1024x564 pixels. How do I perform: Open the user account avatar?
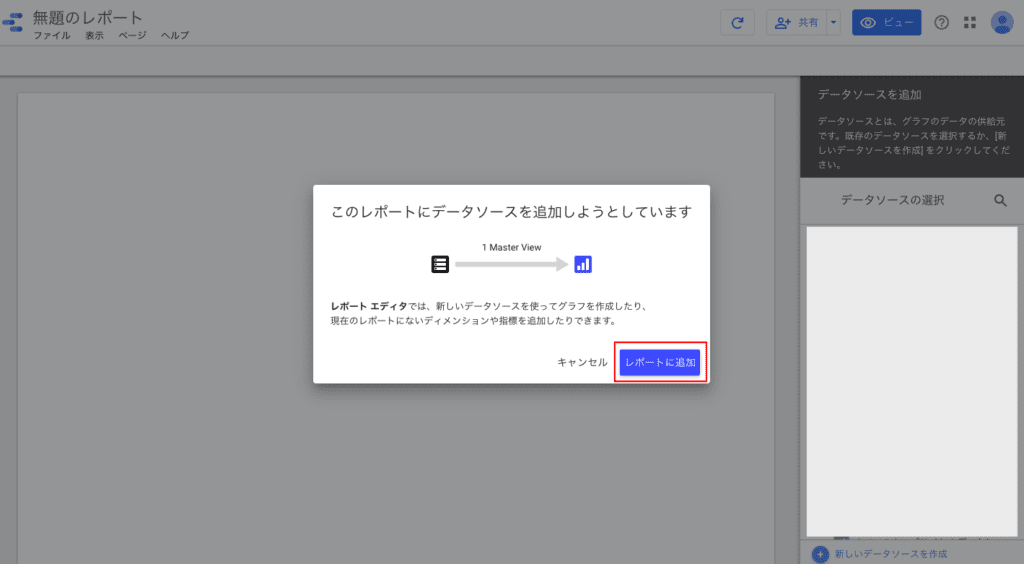[x=1002, y=23]
